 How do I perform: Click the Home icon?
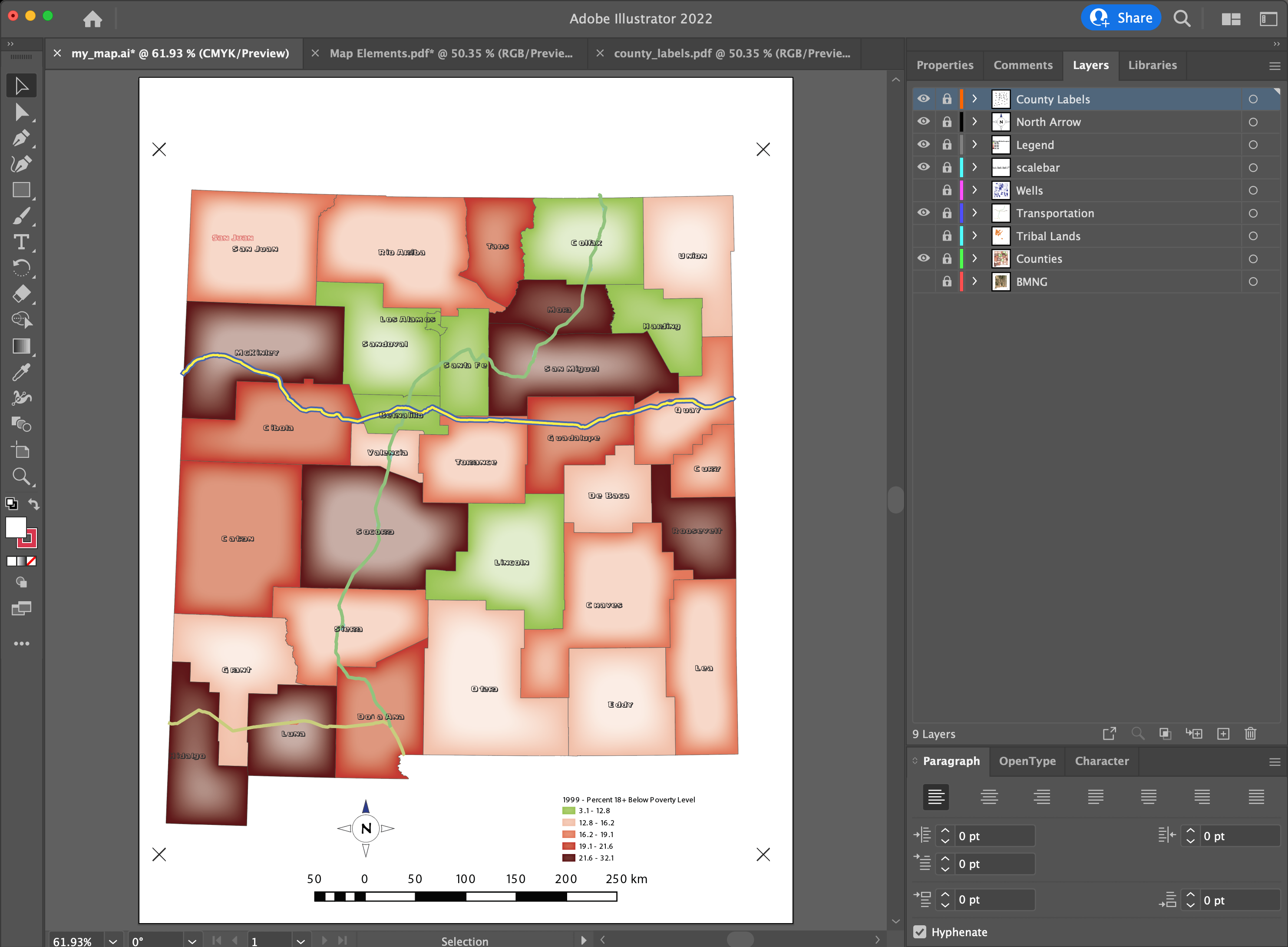pos(92,19)
